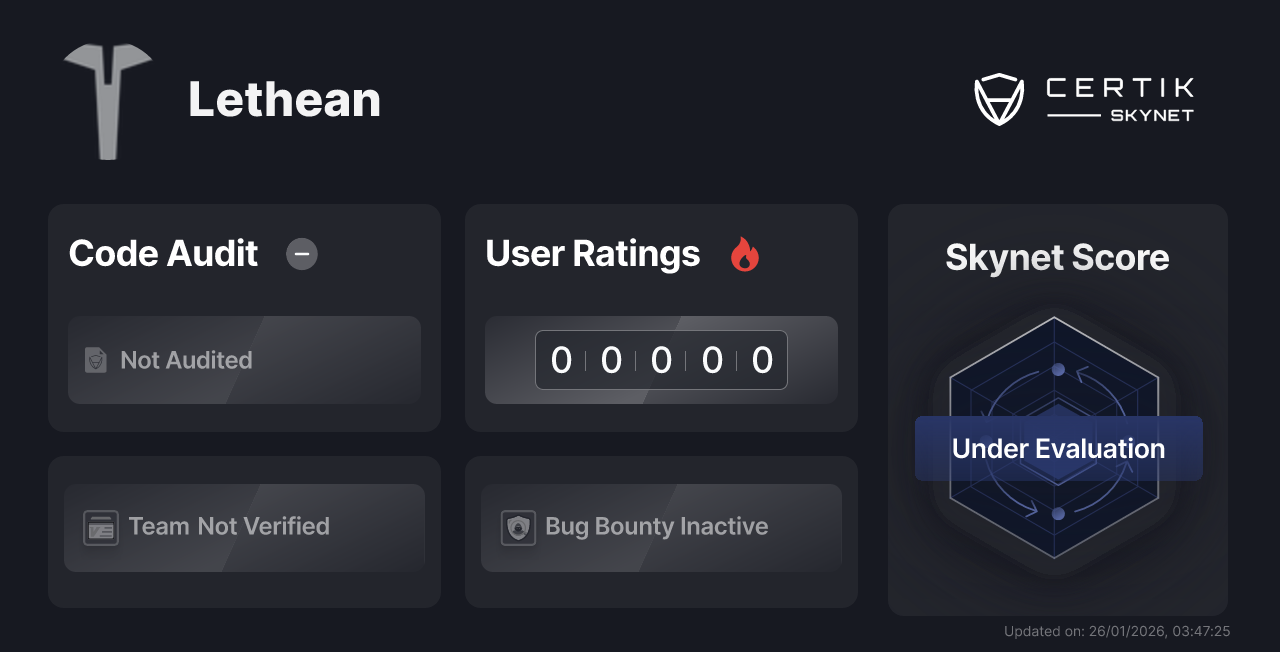Viewport: 1280px width, 652px height.
Task: Click the bug shield icon on Bug Bounty badge
Action: [517, 527]
